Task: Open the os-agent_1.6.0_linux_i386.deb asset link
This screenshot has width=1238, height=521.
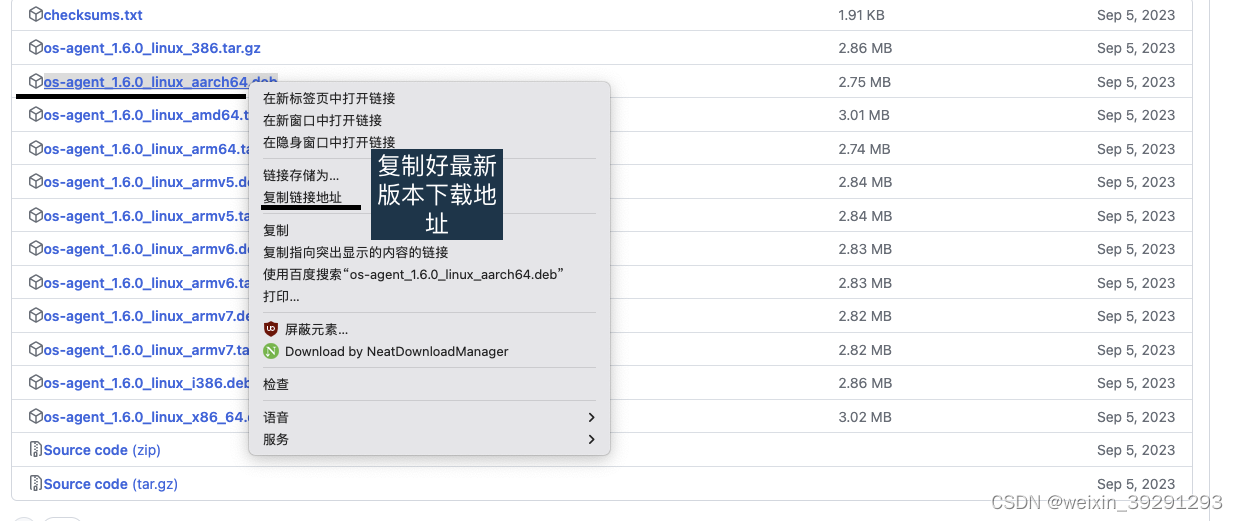Action: click(x=146, y=383)
